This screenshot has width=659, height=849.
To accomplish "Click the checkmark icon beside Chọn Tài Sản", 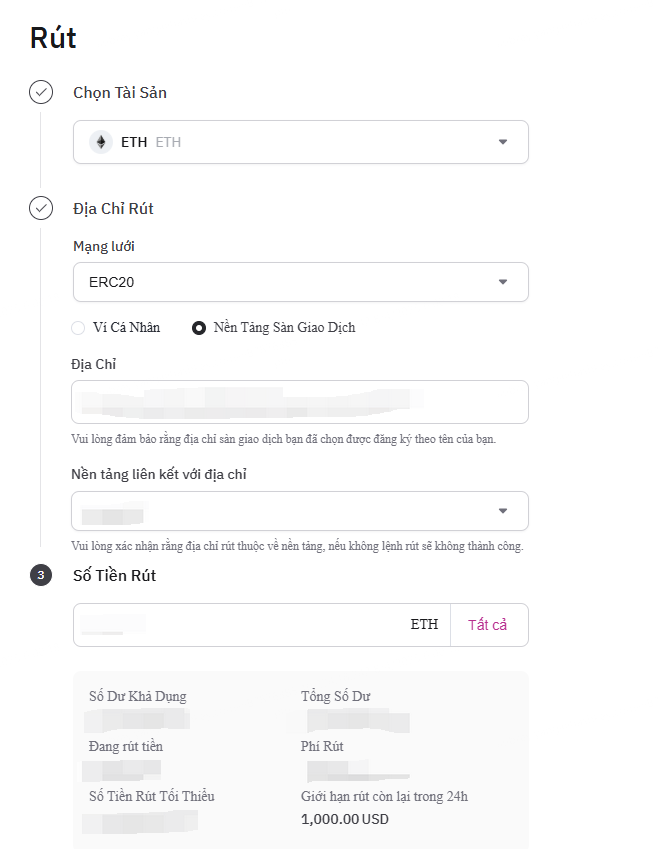I will point(41,93).
